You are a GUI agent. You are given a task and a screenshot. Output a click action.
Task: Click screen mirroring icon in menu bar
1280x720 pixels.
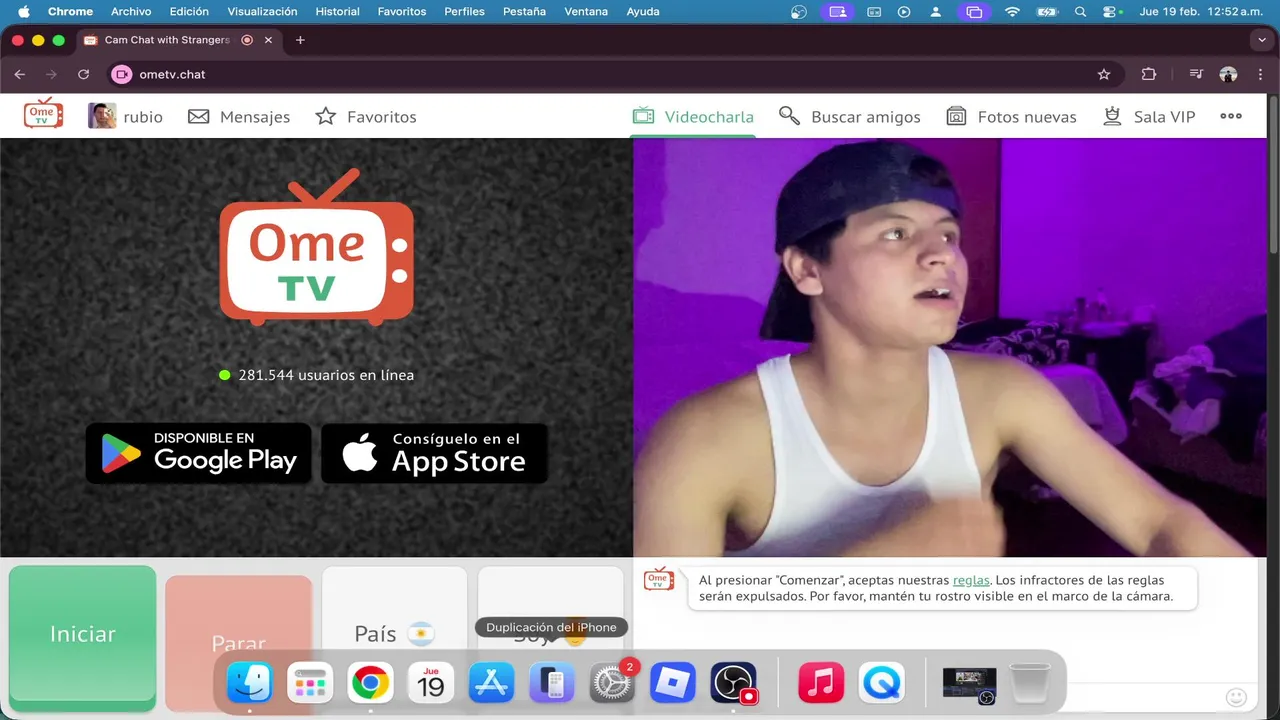pyautogui.click(x=973, y=12)
